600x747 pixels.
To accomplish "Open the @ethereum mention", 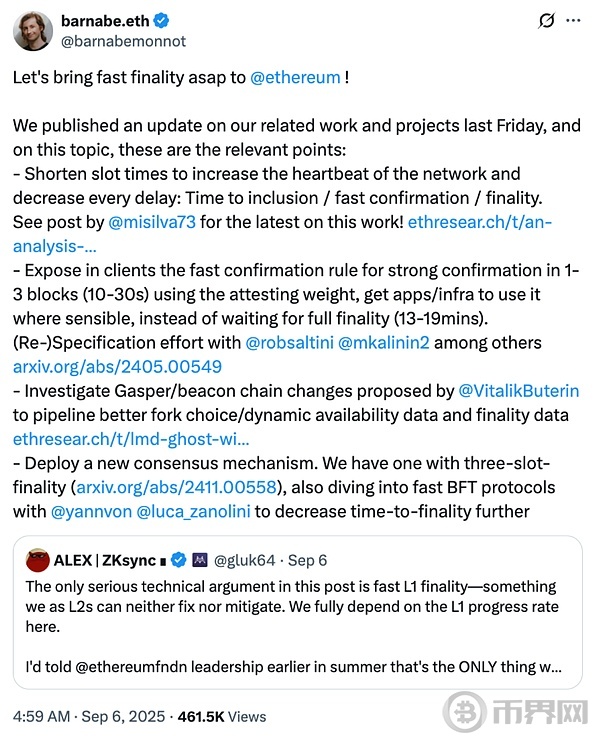I will [x=295, y=77].
